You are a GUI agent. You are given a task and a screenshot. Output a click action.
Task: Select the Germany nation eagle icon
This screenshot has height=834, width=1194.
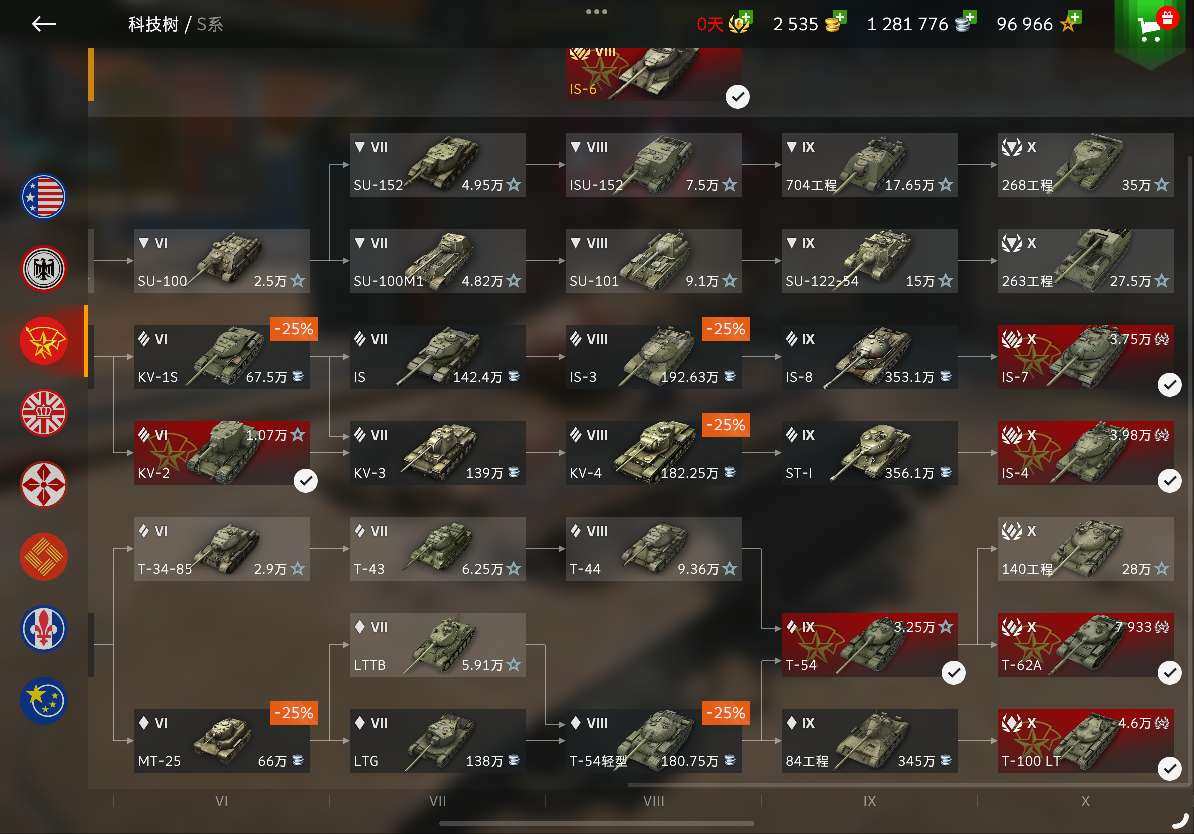[x=43, y=268]
